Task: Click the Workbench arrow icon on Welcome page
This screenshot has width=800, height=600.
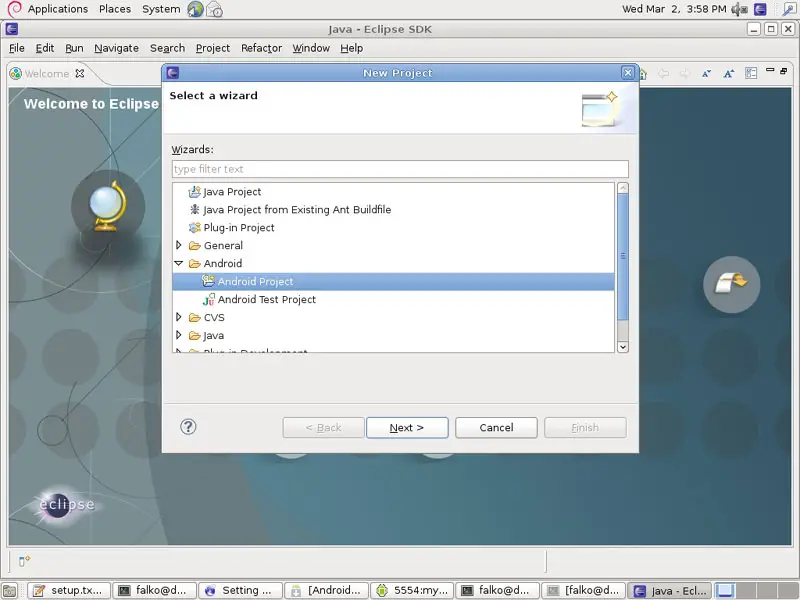Action: coord(732,284)
